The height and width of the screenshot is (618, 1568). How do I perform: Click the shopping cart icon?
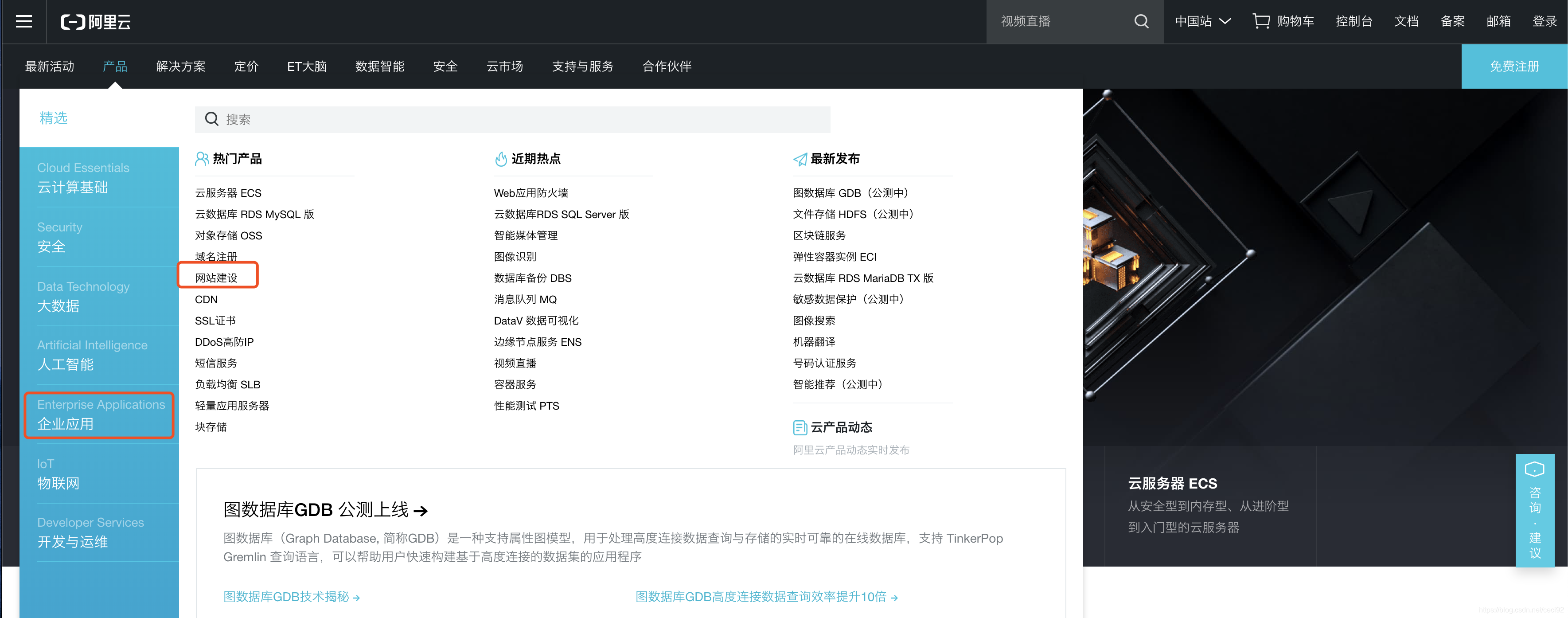(x=1260, y=21)
